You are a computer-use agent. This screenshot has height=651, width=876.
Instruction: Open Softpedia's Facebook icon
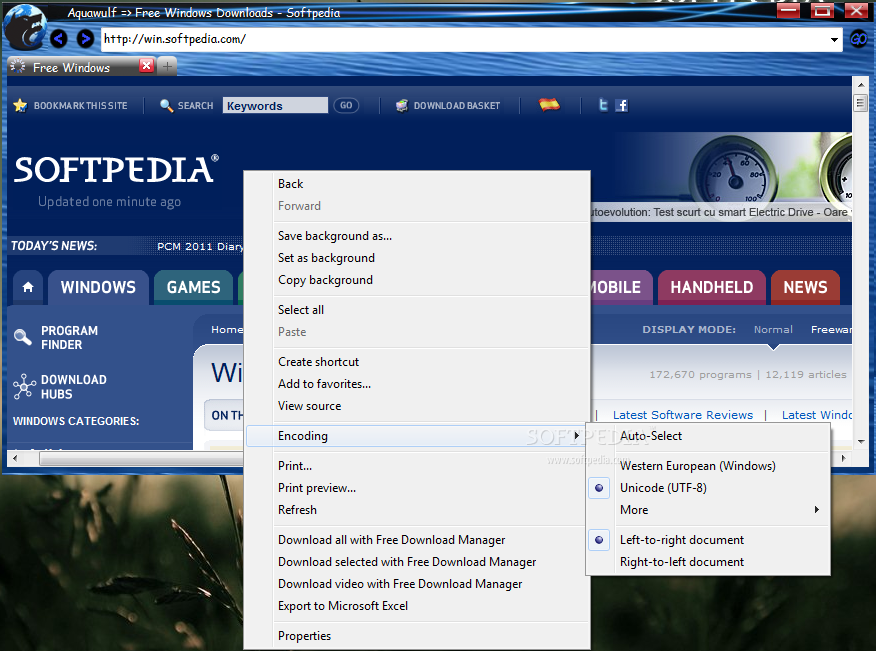(621, 105)
